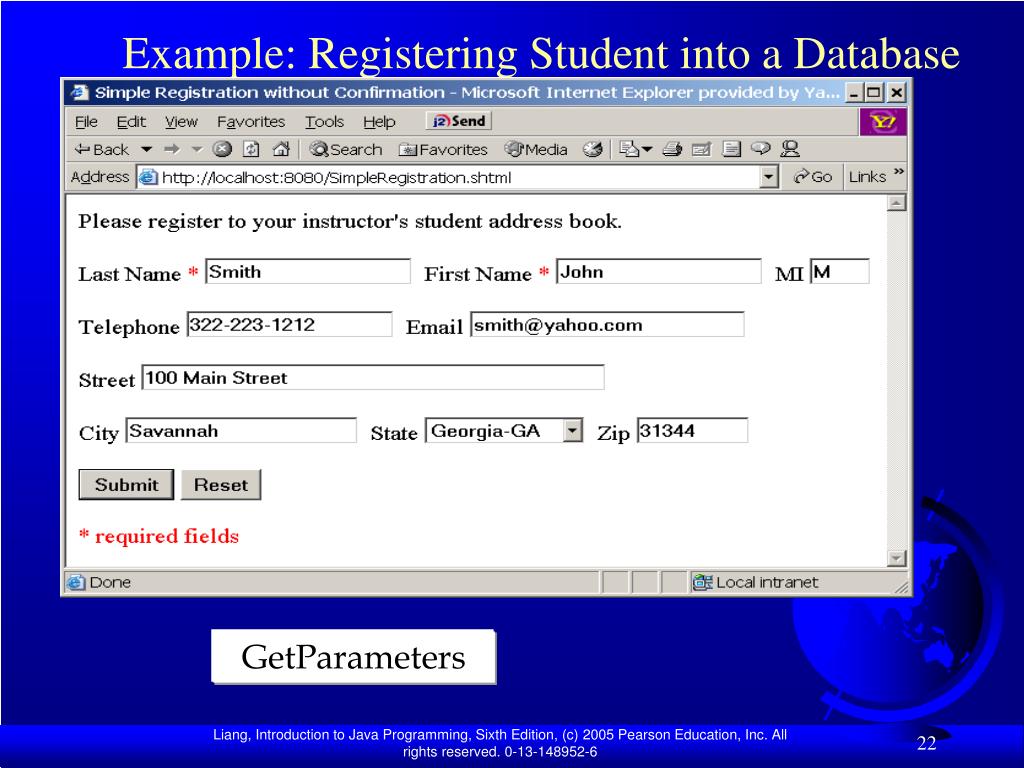
Task: Click the j2 Send toolbar button
Action: click(457, 120)
